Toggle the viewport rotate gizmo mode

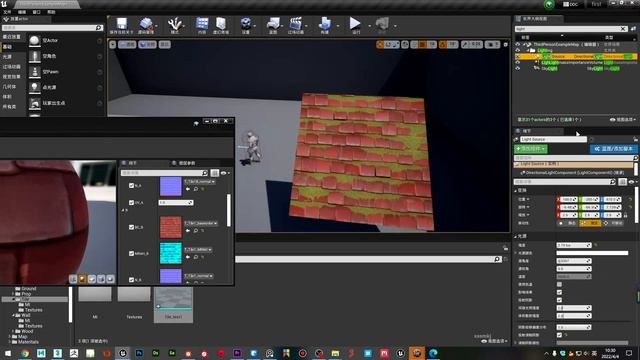(388, 44)
